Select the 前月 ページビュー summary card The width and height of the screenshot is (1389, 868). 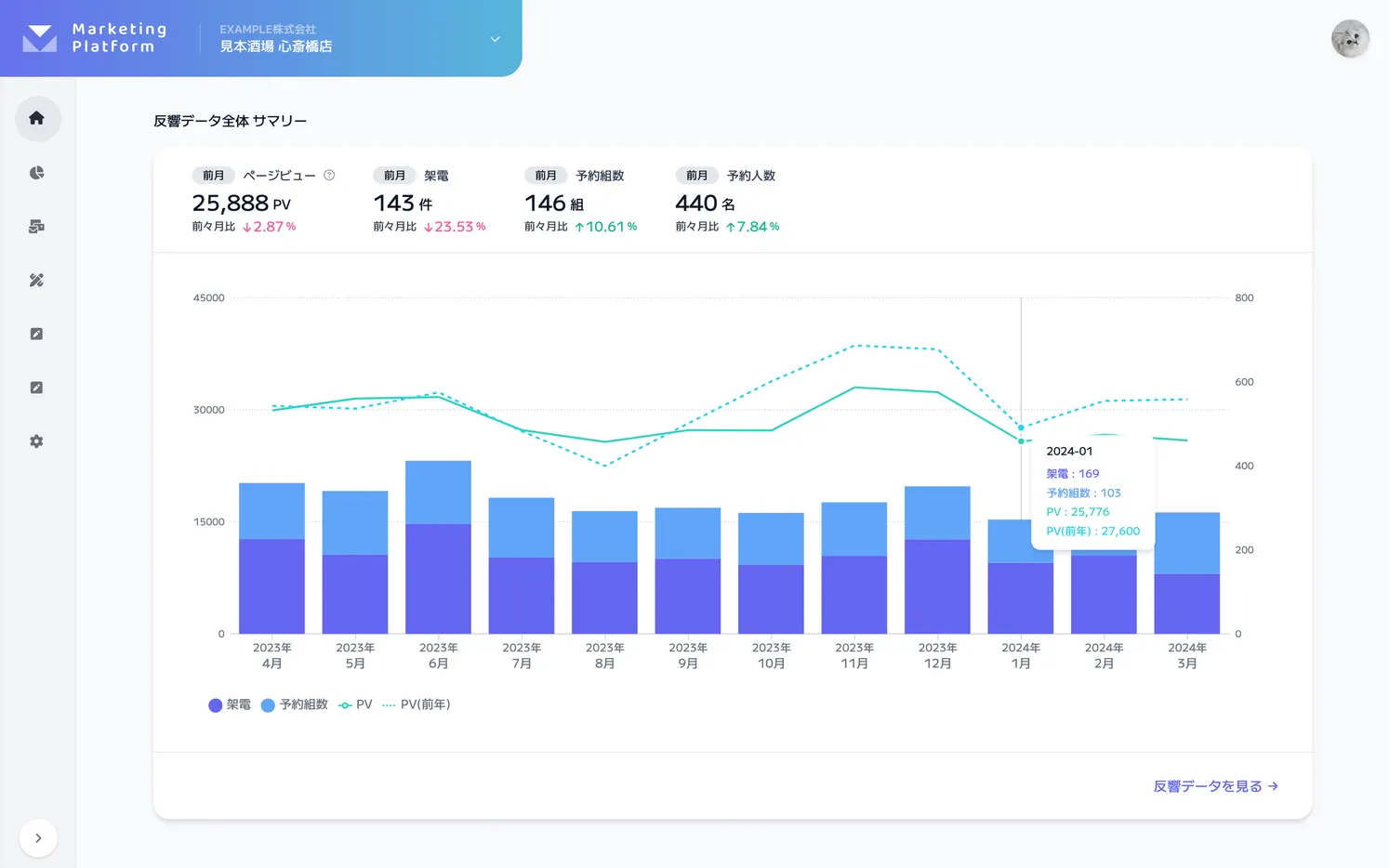tap(261, 199)
